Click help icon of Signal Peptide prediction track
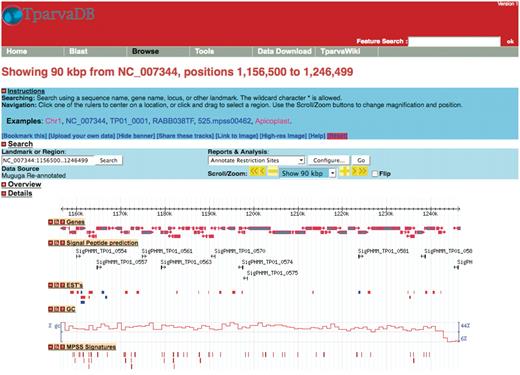Image resolution: width=520 pixels, height=375 pixels. (62, 243)
